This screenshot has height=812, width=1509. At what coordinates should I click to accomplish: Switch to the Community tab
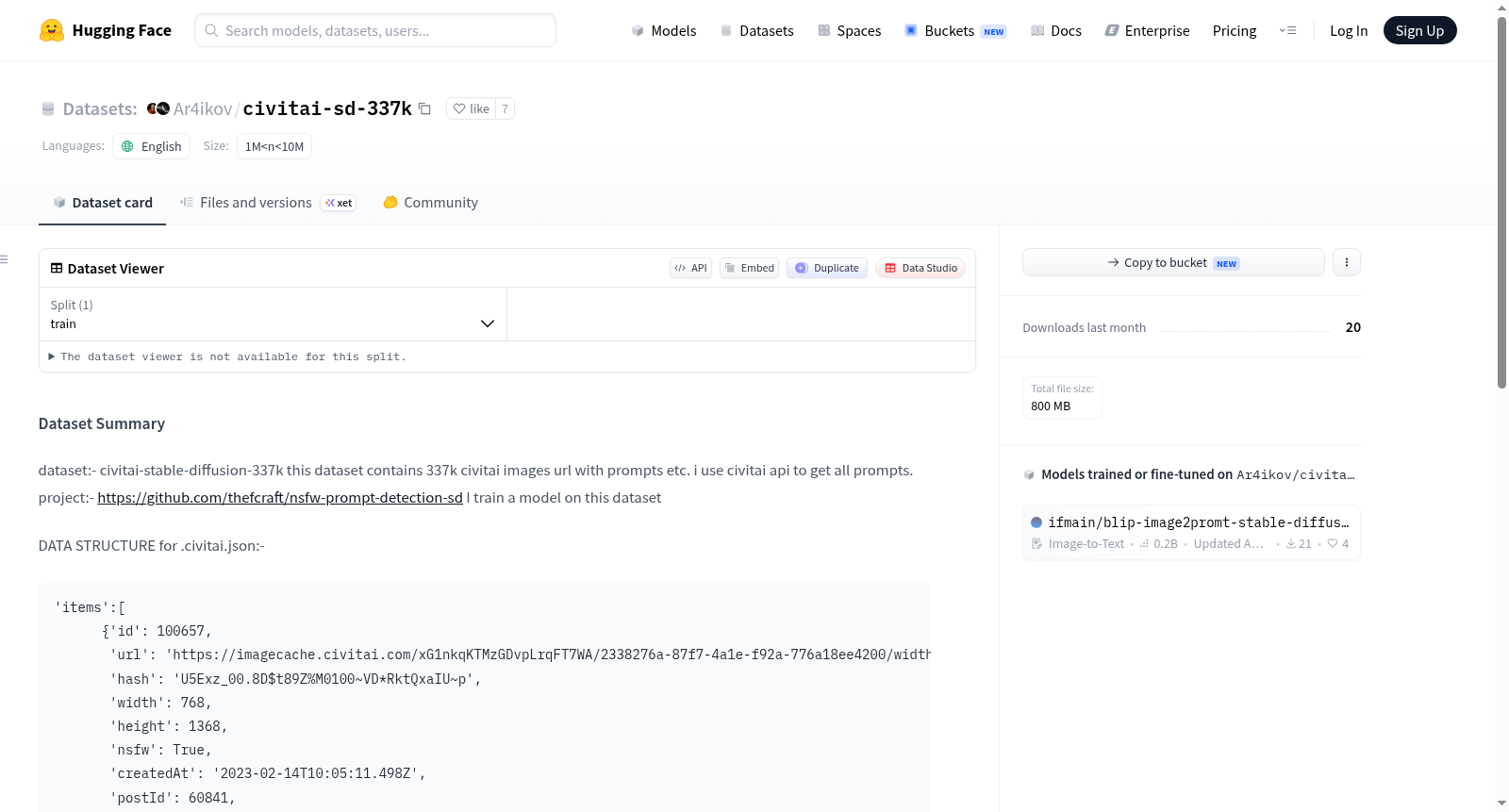pyautogui.click(x=430, y=202)
